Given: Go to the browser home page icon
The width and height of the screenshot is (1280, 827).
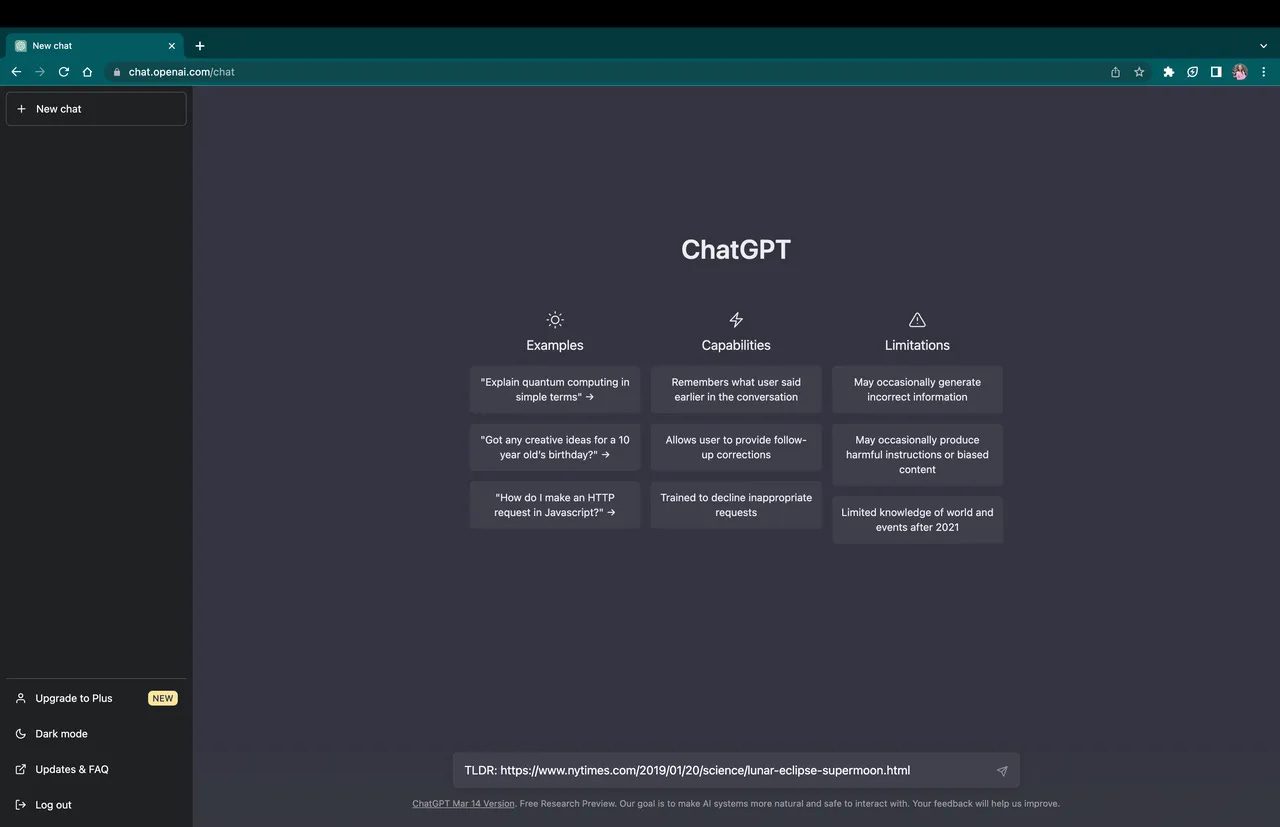Looking at the screenshot, I should coord(88,72).
